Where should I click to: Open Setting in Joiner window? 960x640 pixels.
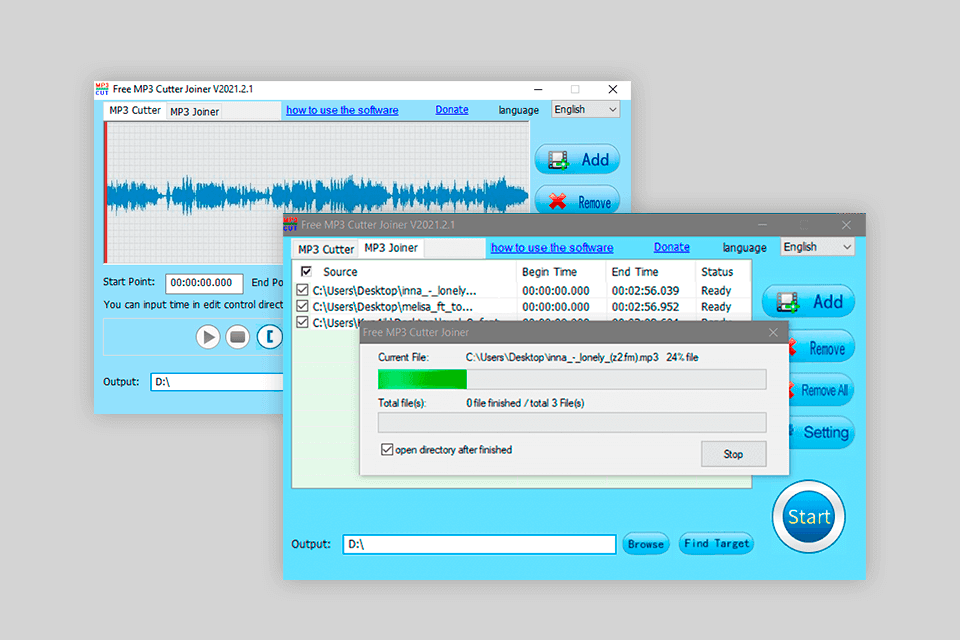coord(820,432)
